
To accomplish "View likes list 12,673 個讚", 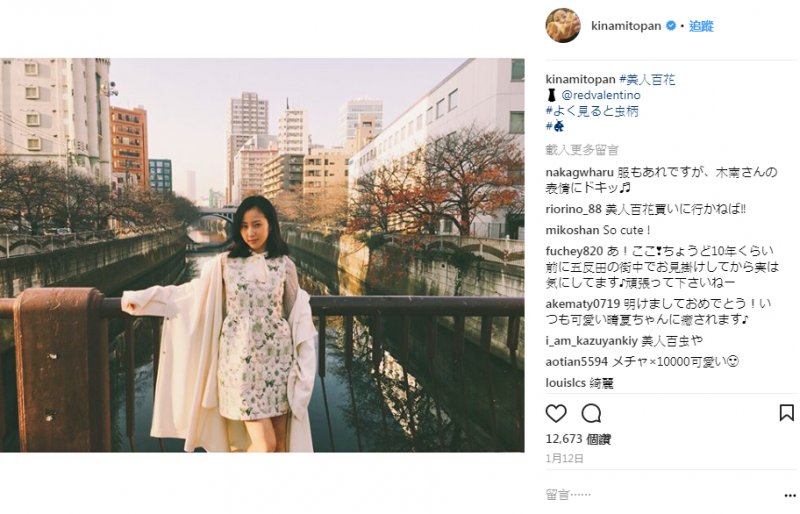I will tap(578, 439).
